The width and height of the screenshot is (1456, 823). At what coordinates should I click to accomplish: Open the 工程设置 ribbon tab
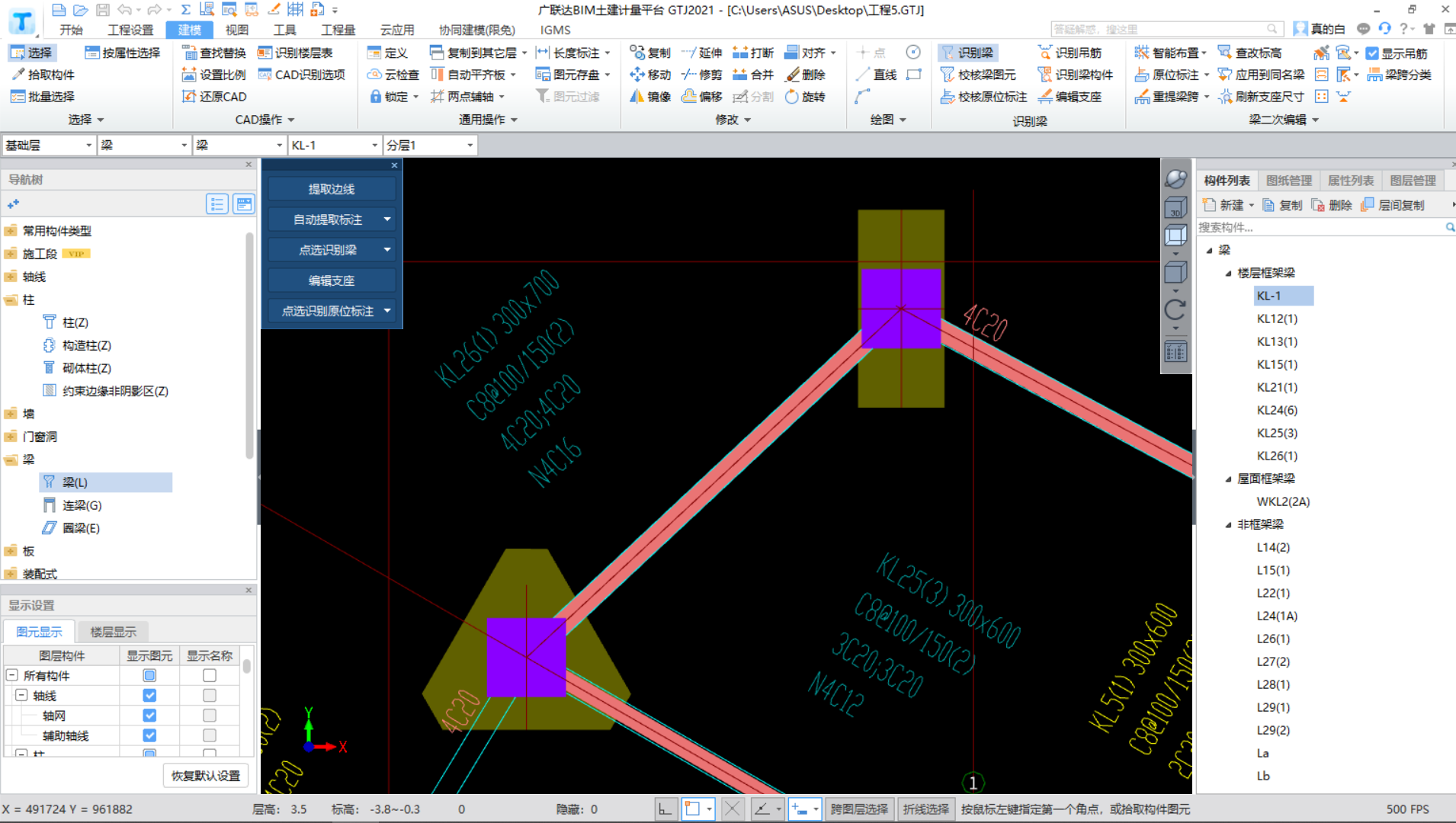130,30
